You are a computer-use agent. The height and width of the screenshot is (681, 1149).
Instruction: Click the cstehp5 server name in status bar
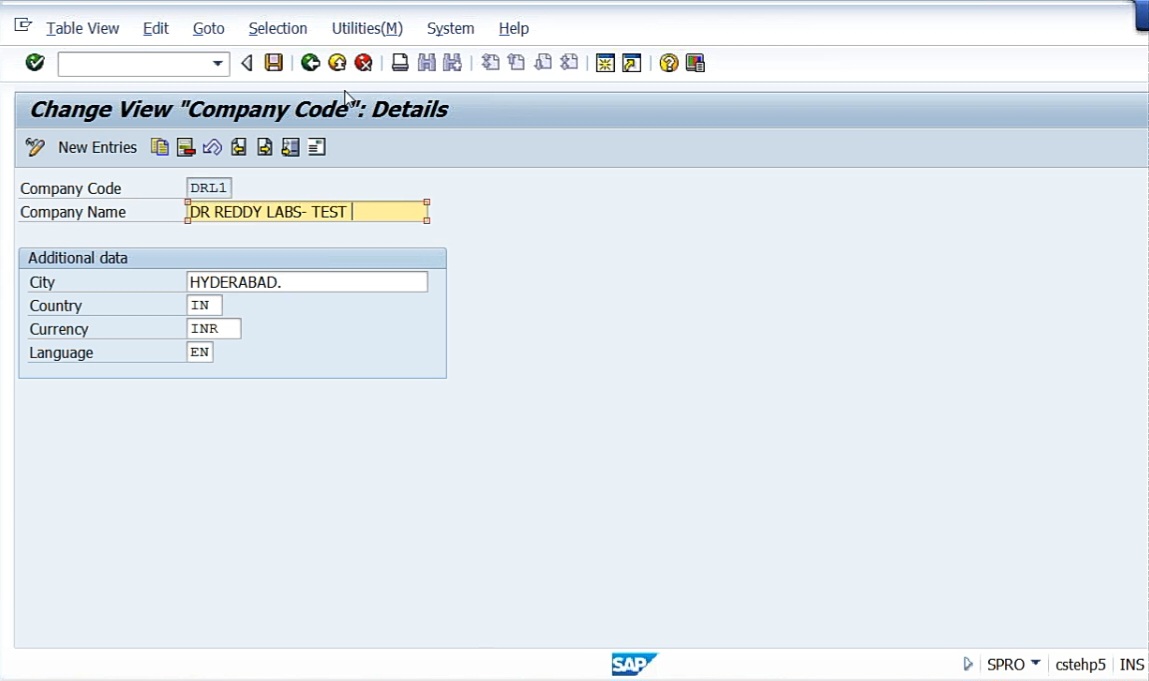pyautogui.click(x=1080, y=665)
